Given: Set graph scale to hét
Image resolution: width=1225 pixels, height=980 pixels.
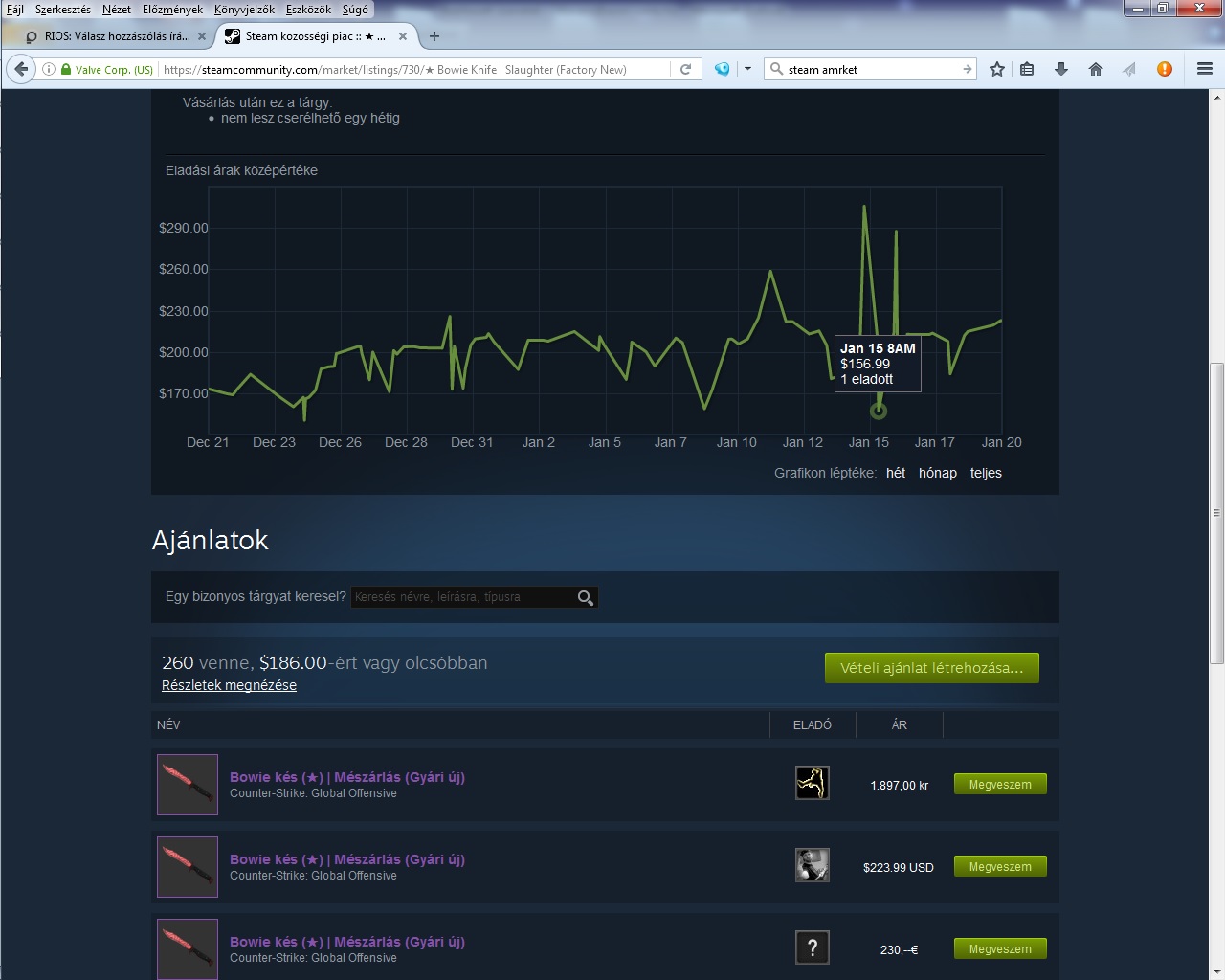Looking at the screenshot, I should point(896,473).
